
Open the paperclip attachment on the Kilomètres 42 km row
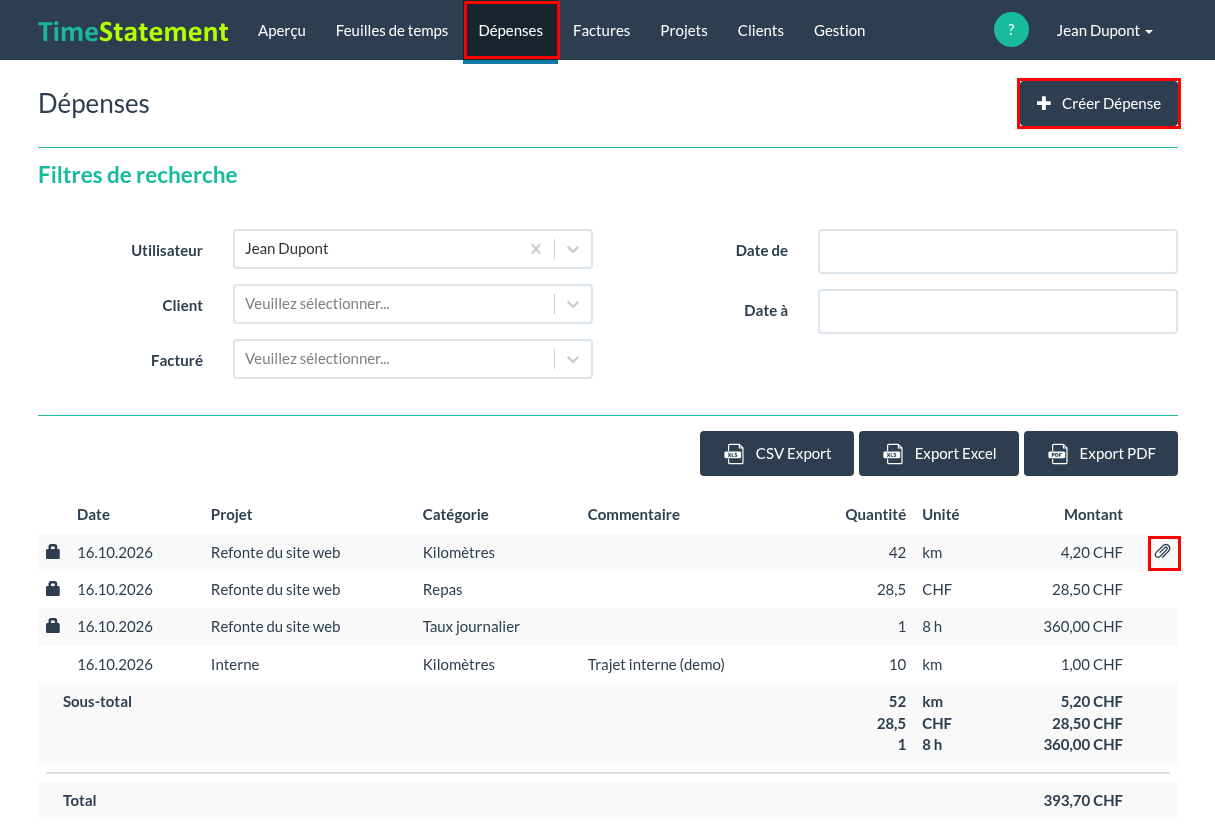tap(1163, 552)
